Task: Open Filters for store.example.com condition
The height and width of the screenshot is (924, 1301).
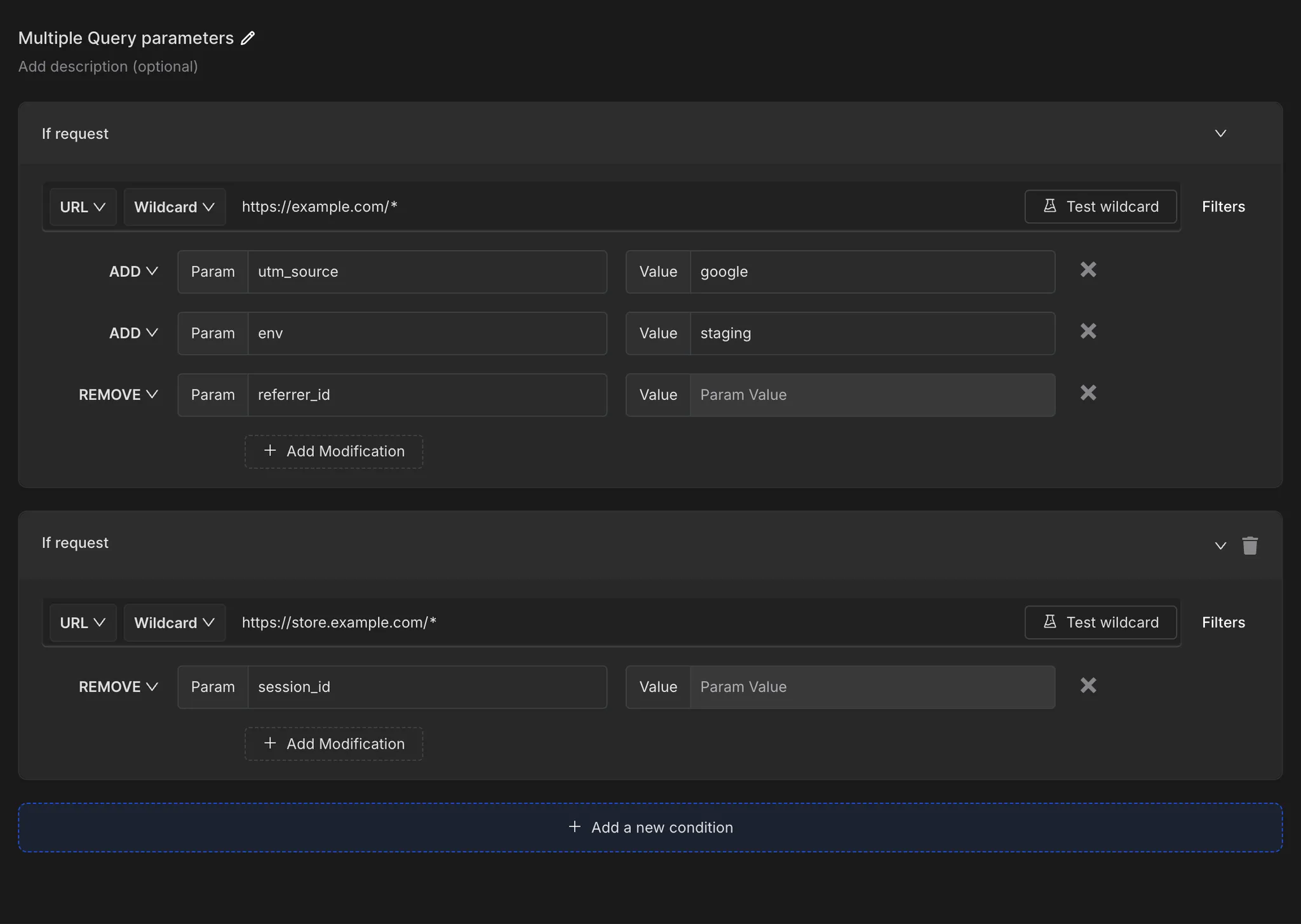Action: tap(1223, 622)
